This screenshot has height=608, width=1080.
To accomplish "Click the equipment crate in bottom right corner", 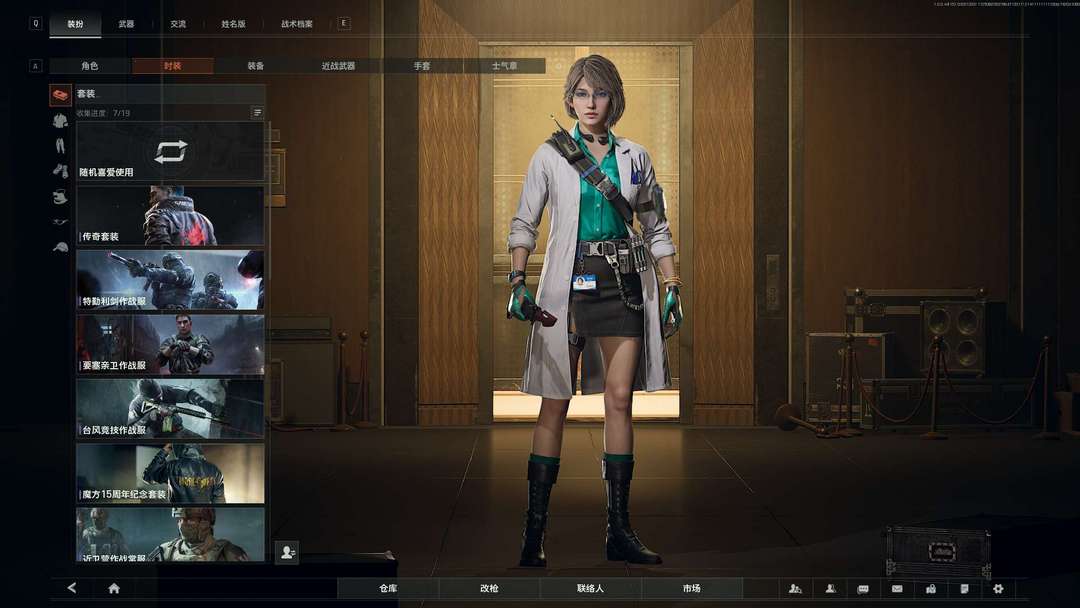I will (x=938, y=552).
